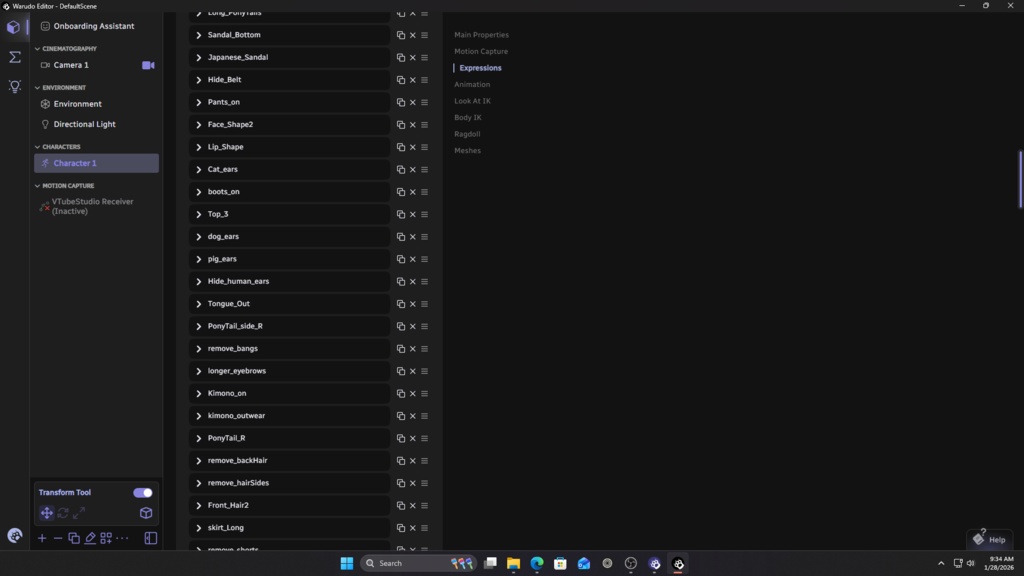Expand the Face_Shape2 expression entry
Screen dimensions: 1024x576
199,125
